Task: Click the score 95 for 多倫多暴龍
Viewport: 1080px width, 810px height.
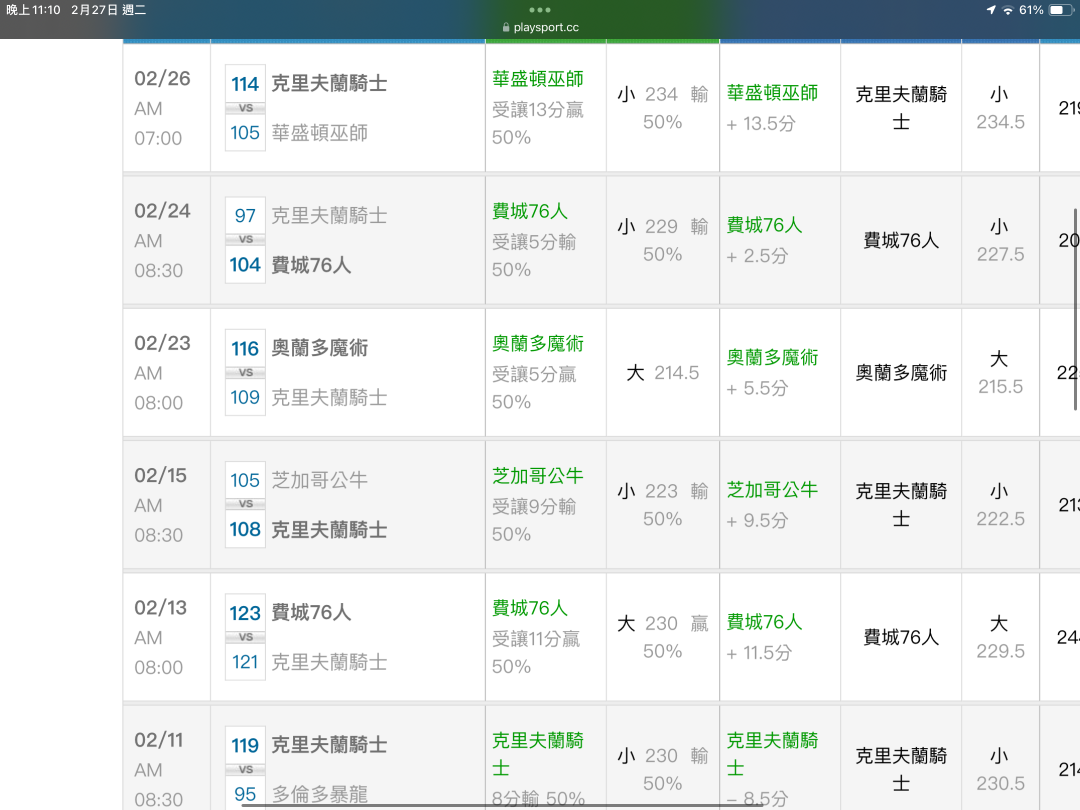Action: coord(245,794)
